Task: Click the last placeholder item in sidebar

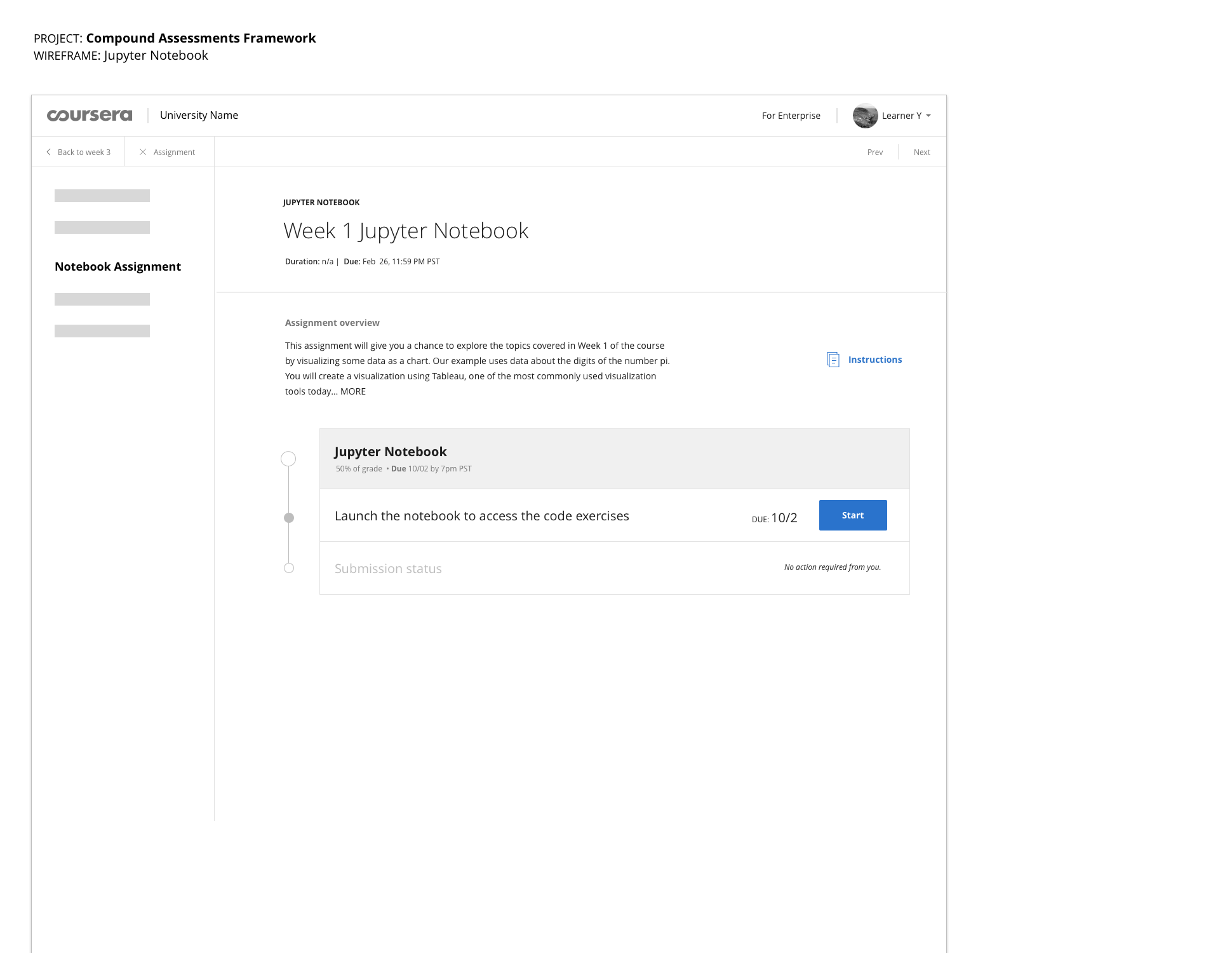Action: click(102, 331)
